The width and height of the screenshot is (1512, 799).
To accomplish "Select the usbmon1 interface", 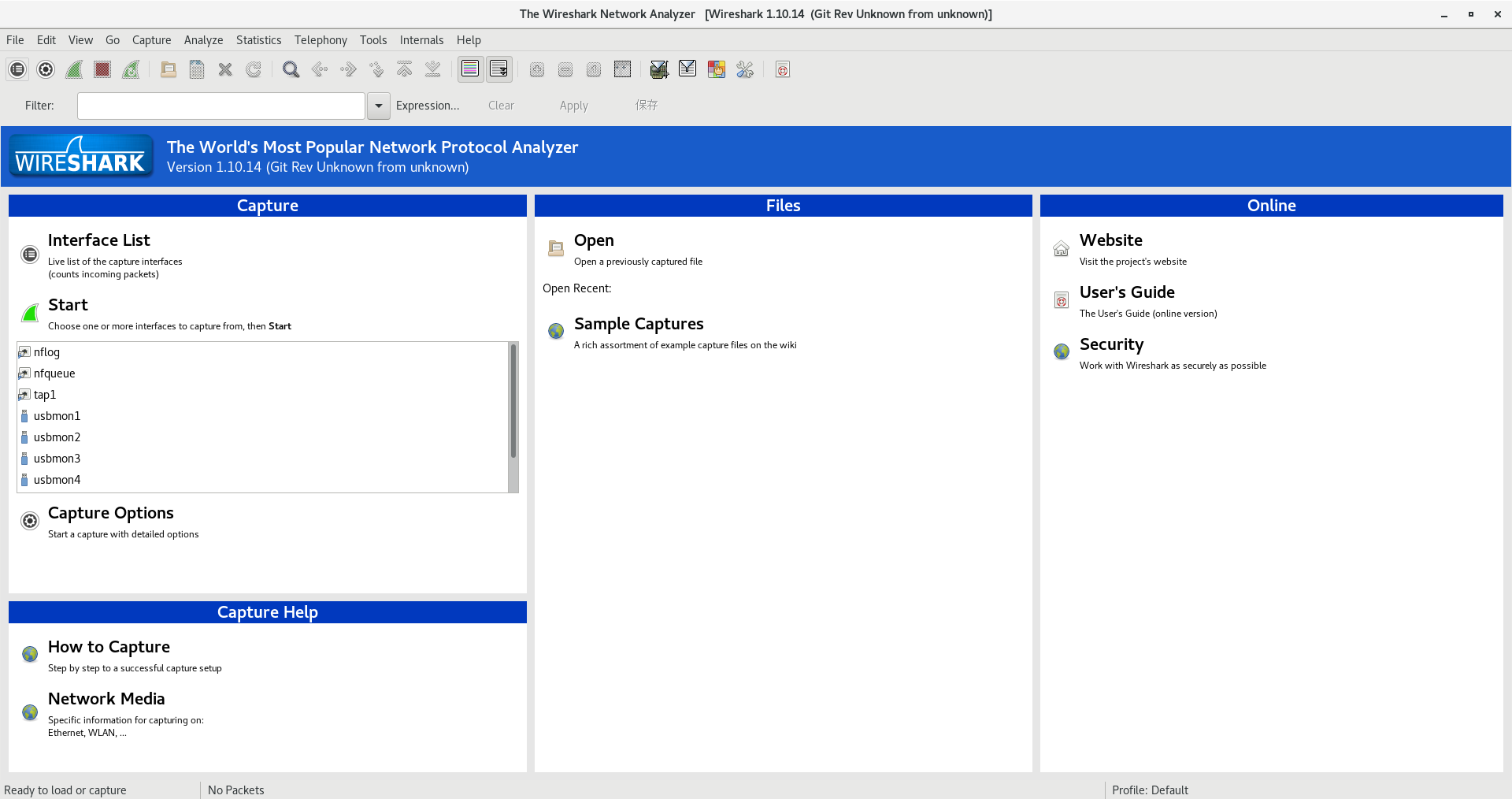I will (263, 416).
